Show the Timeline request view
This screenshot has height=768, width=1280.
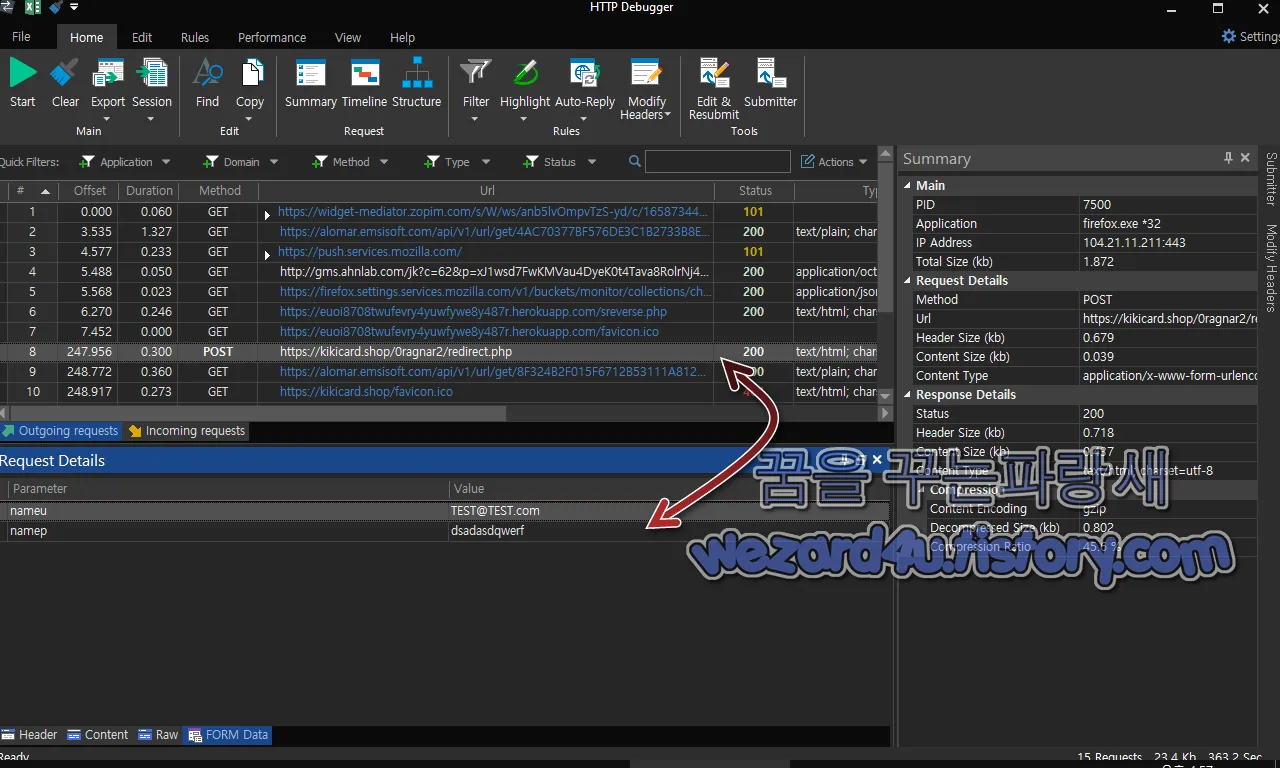364,83
